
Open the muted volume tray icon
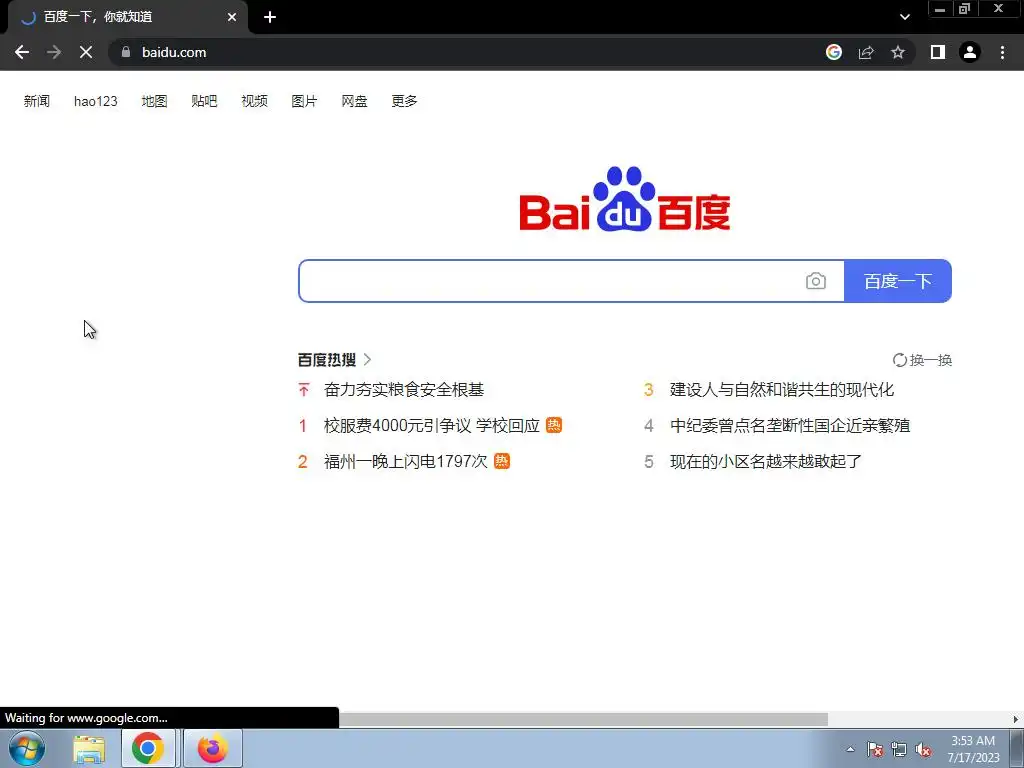tap(923, 749)
